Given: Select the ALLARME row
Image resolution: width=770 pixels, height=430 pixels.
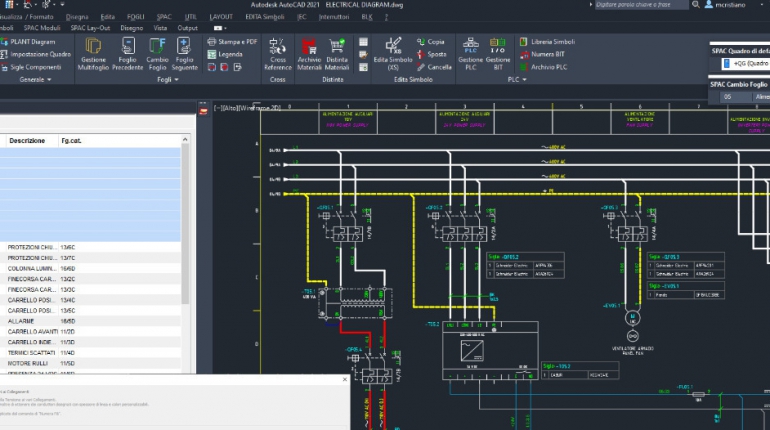Looking at the screenshot, I should [x=90, y=321].
